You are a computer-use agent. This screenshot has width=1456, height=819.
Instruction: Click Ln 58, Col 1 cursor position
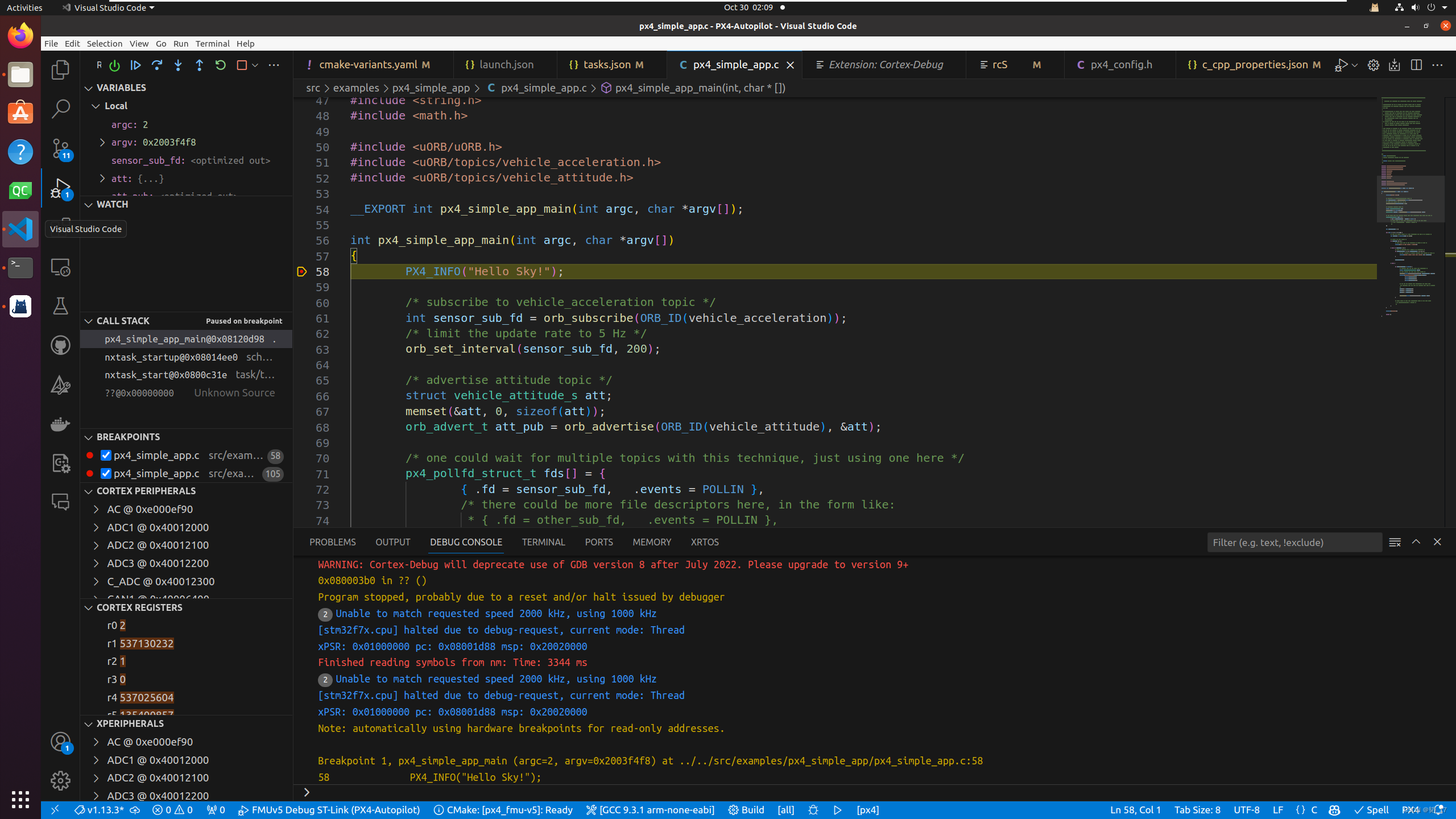coord(1135,810)
